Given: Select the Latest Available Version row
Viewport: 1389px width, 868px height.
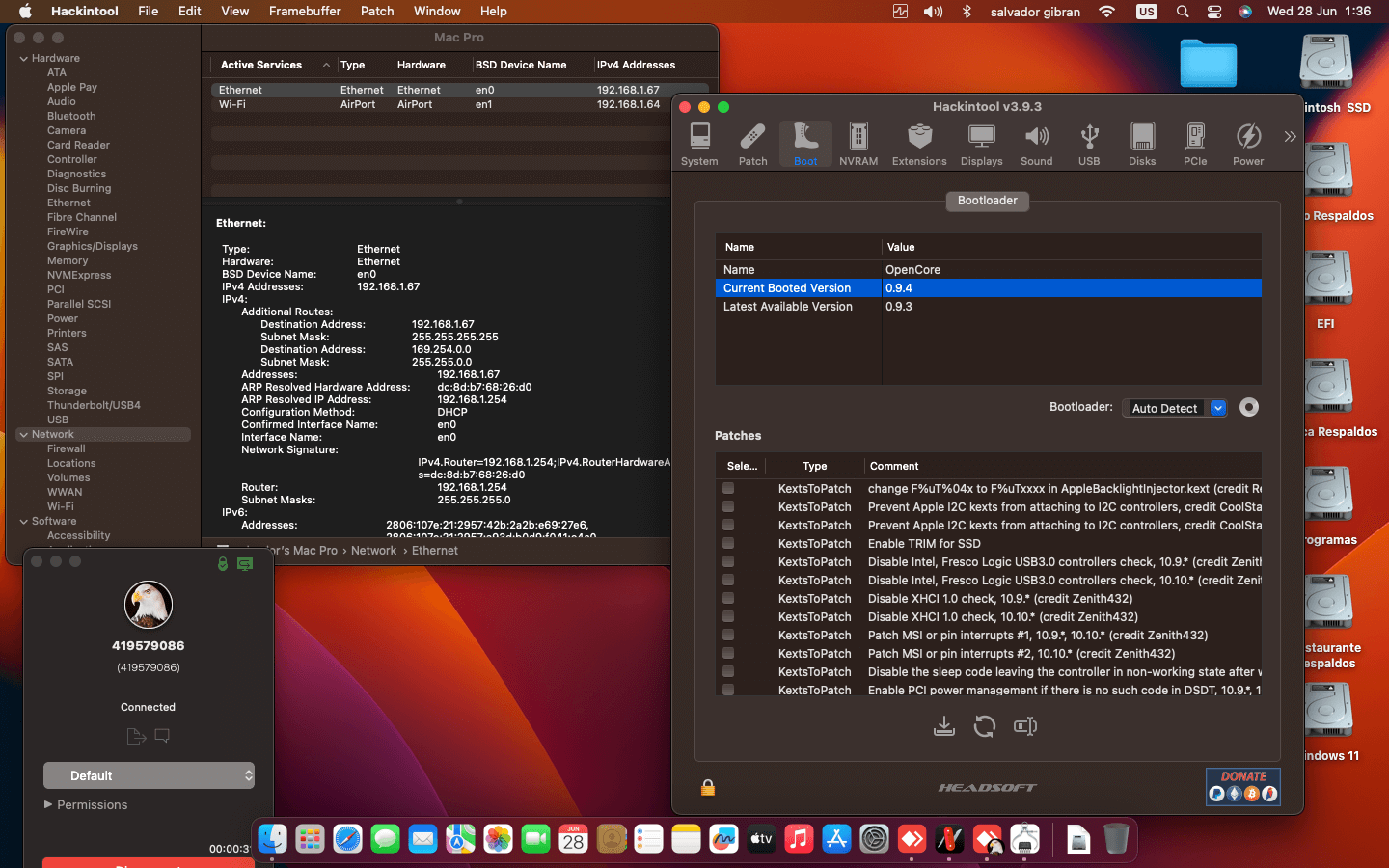Looking at the screenshot, I should click(988, 307).
